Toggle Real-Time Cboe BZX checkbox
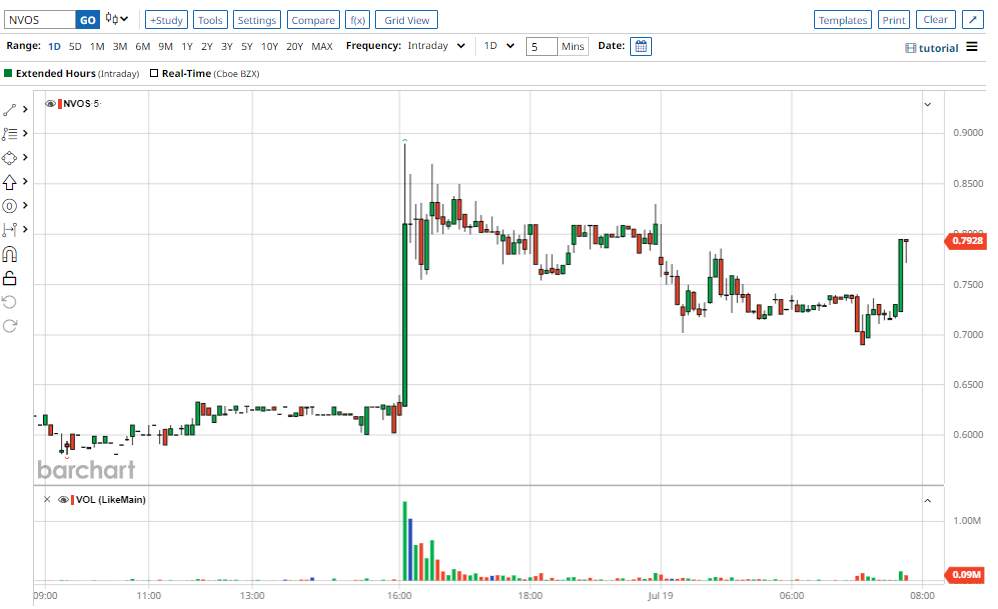Viewport: 998px width, 609px height. point(154,73)
